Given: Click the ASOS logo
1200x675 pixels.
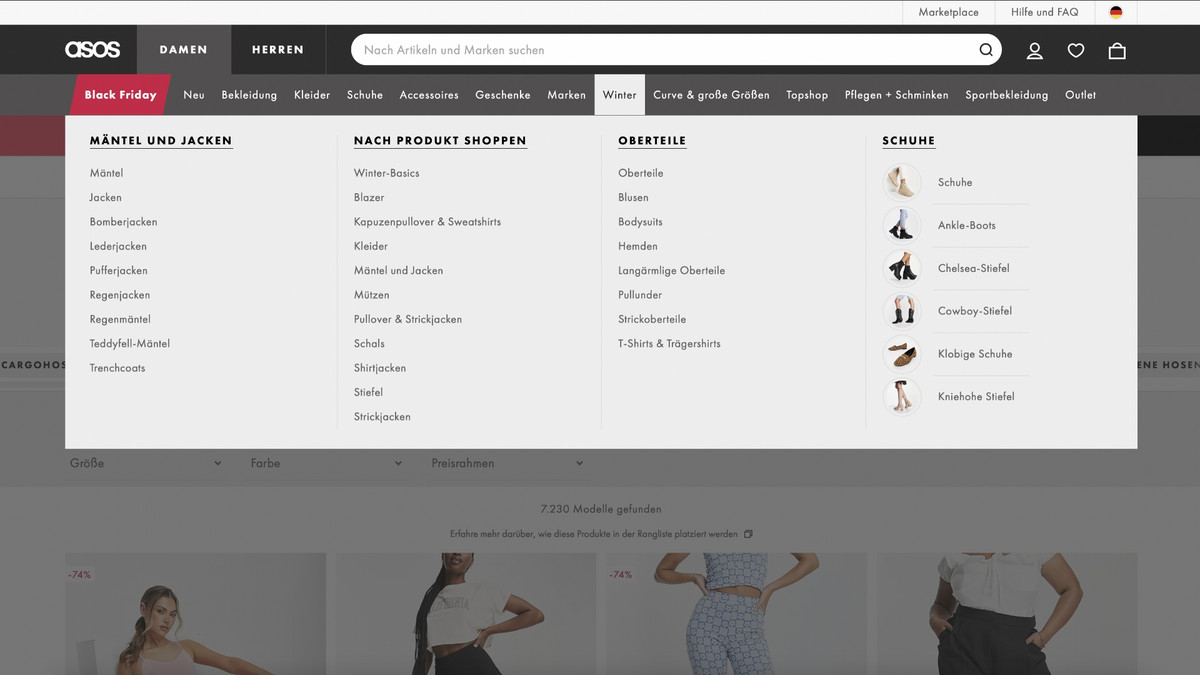Looking at the screenshot, I should 92,50.
